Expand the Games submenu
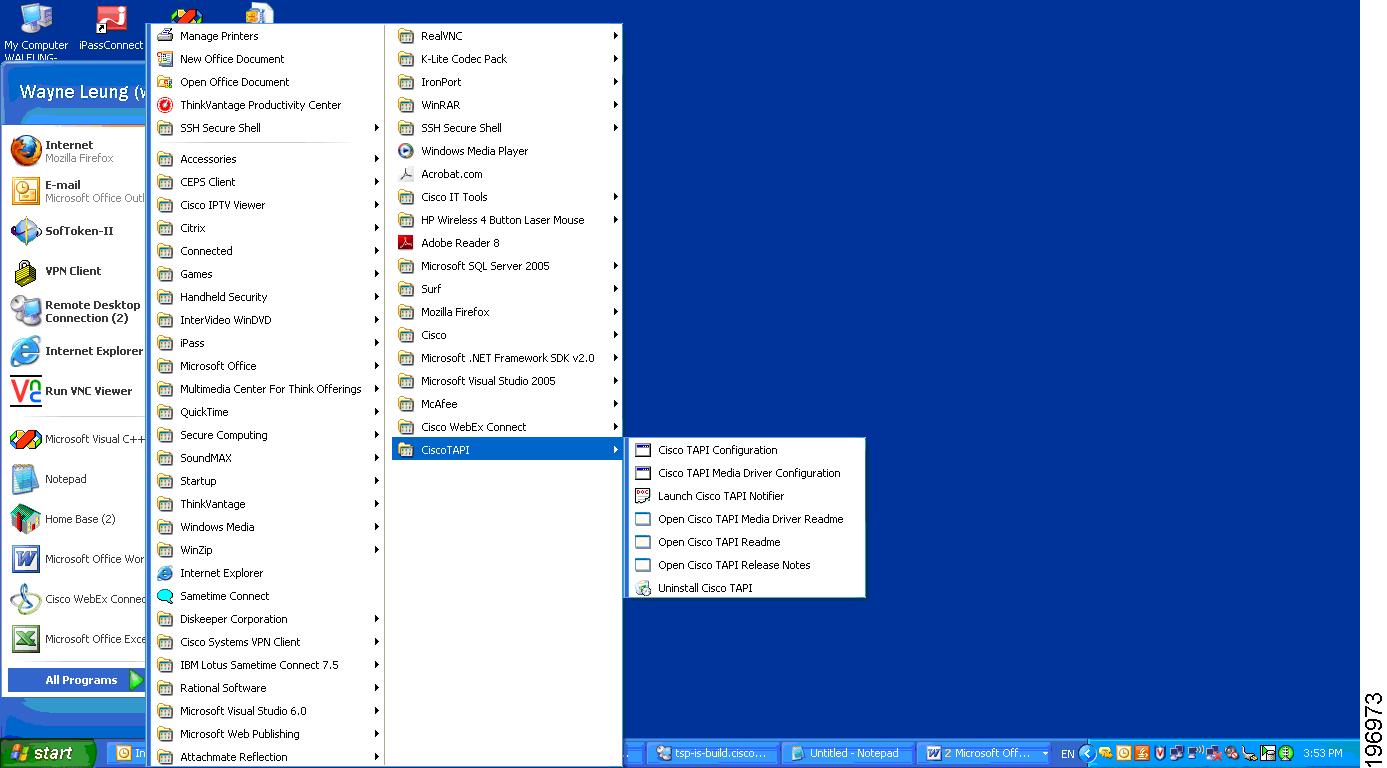Image resolution: width=1387 pixels, height=768 pixels. [267, 274]
